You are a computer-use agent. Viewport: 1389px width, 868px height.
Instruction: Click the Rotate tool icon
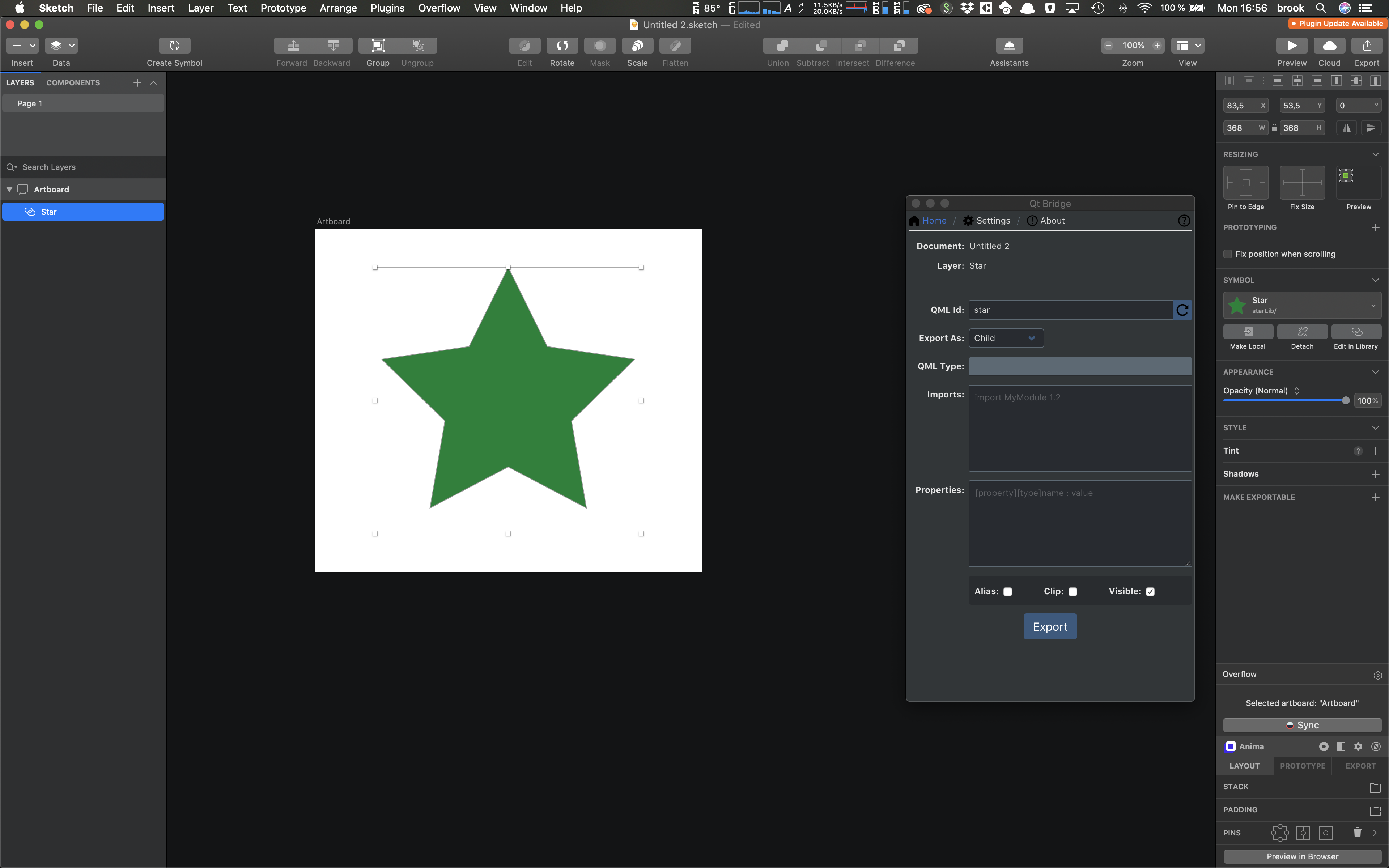click(x=562, y=45)
